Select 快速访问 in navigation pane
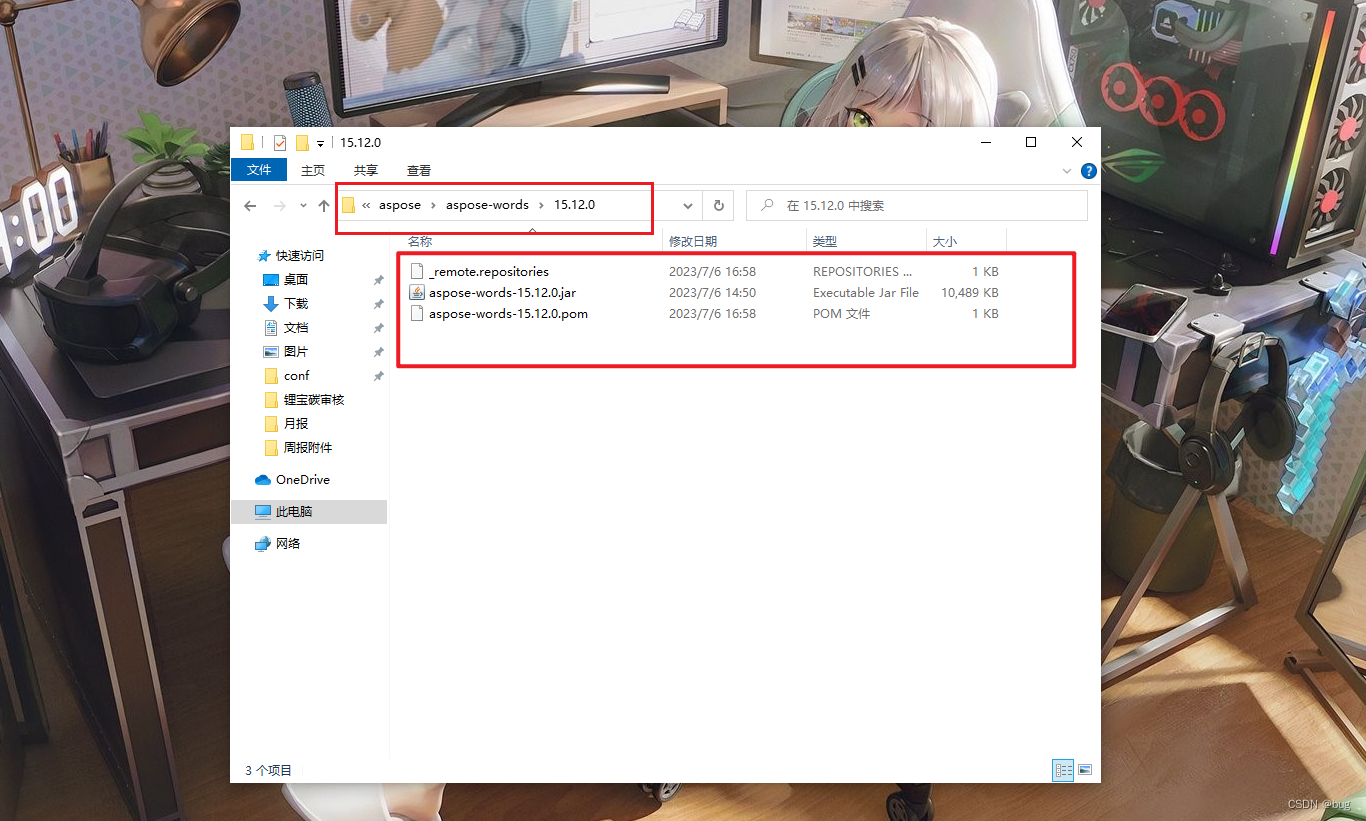 (x=300, y=255)
